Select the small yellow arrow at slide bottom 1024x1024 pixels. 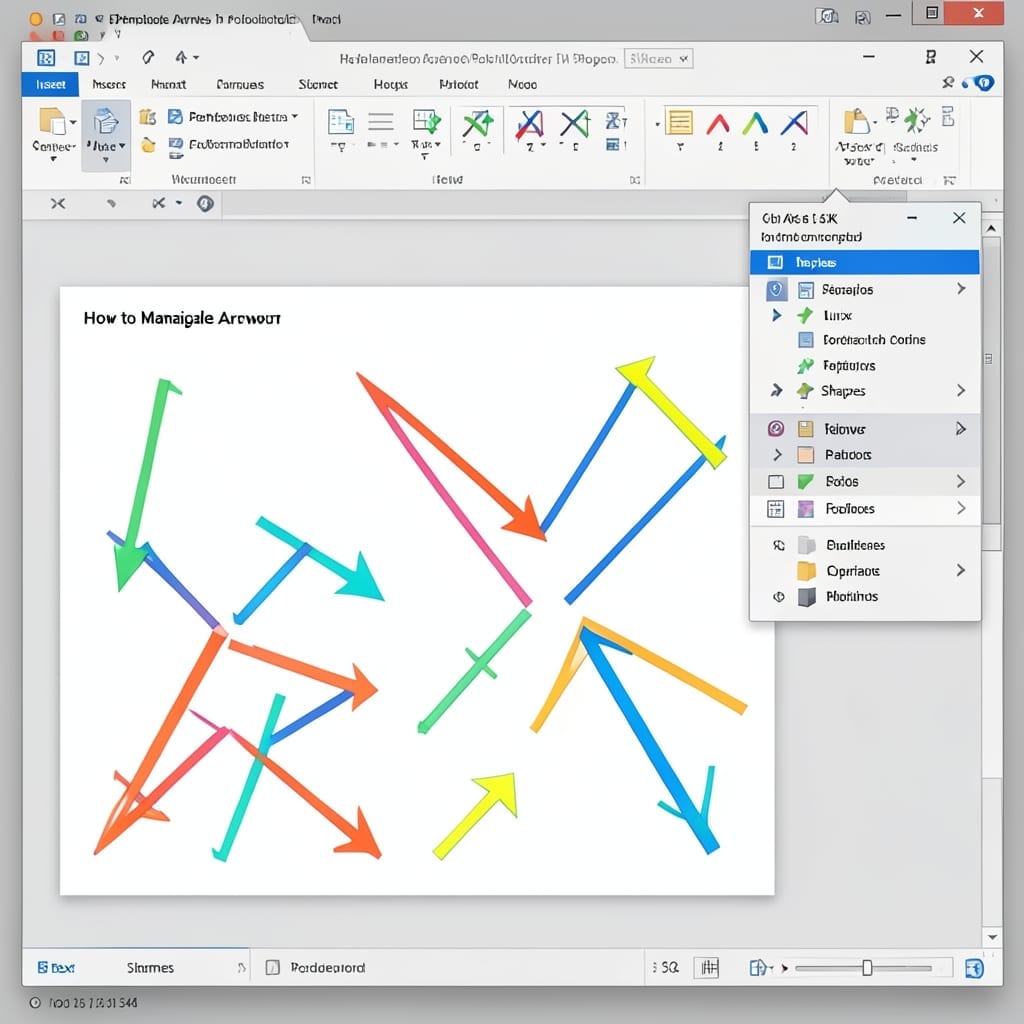475,816
